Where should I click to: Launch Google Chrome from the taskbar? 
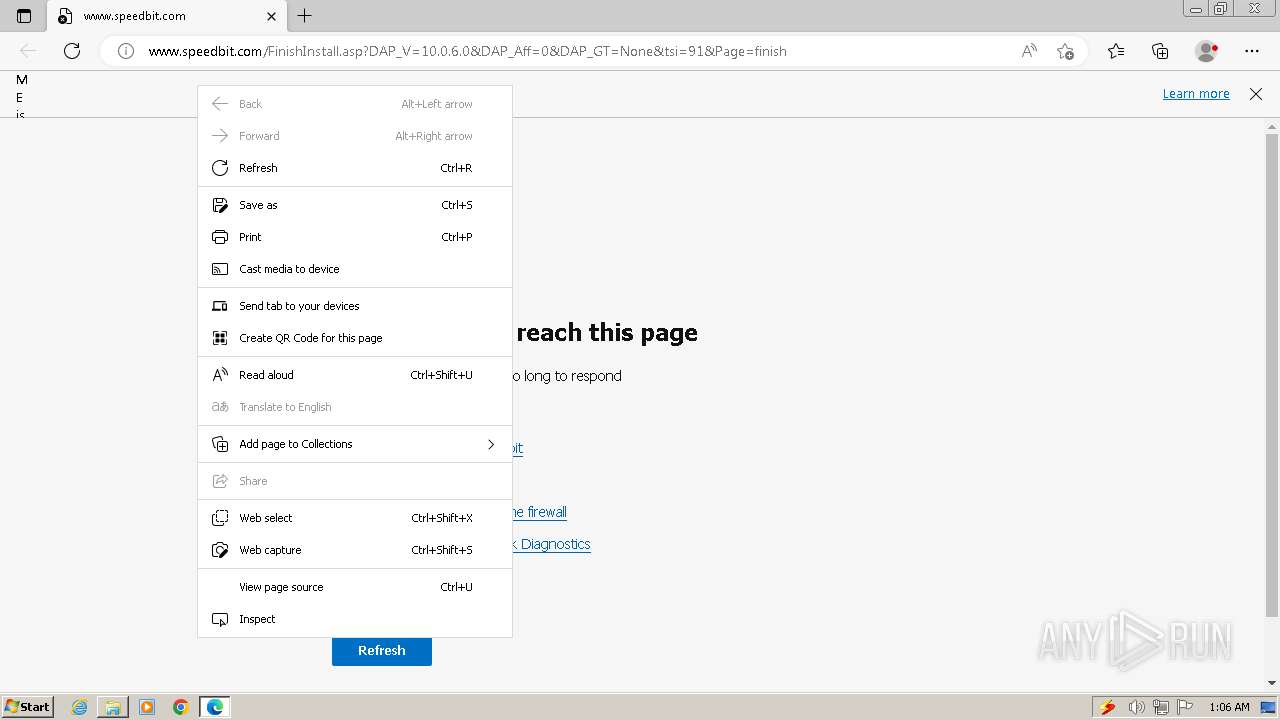coord(181,707)
